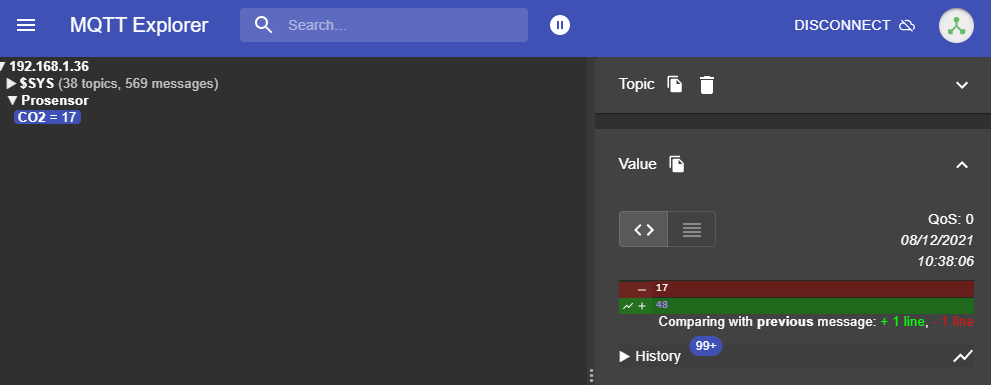Open the History chart icon
This screenshot has width=991, height=385.
[x=963, y=357]
